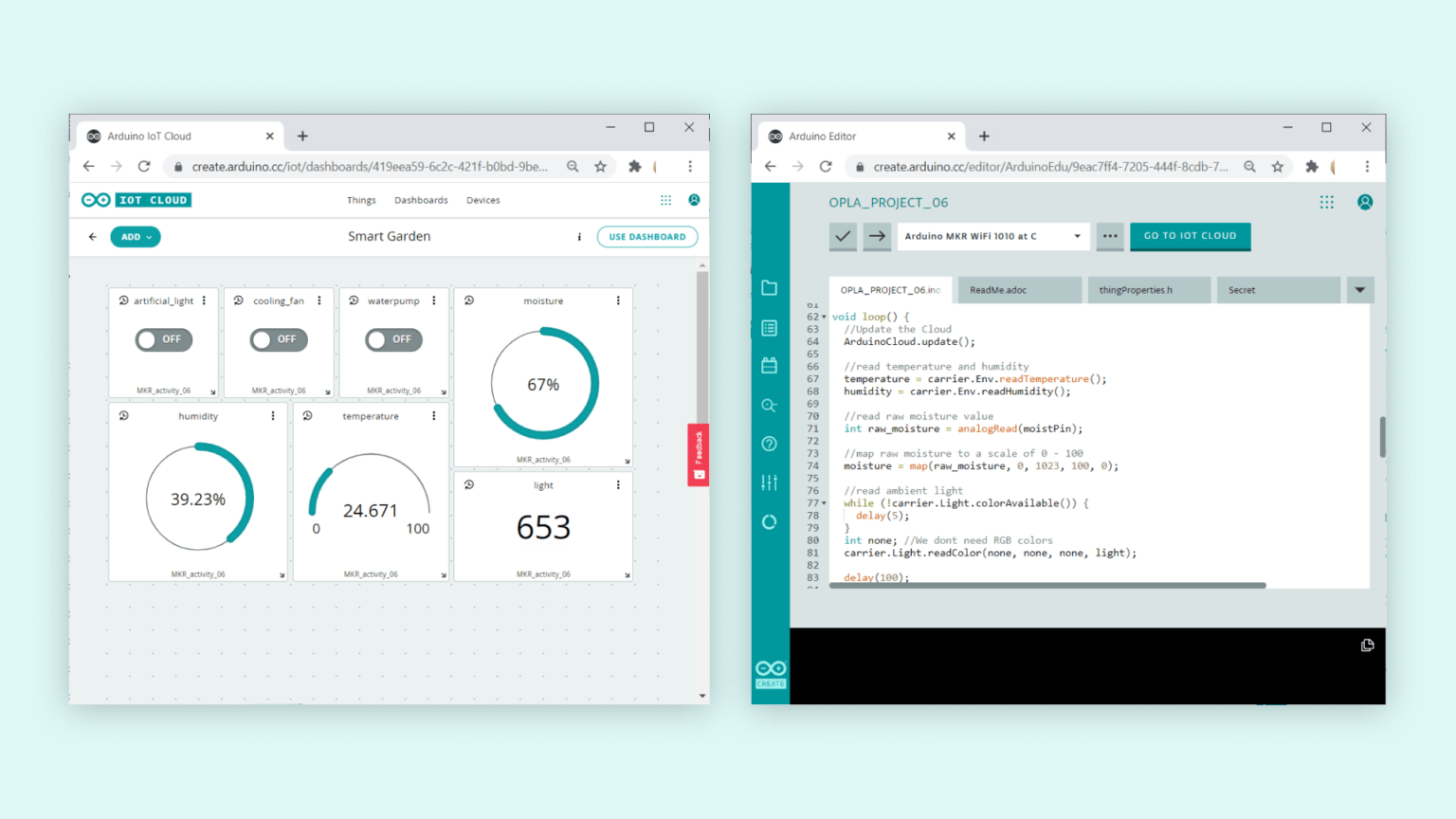Screen dimensions: 1456x819
Task: Open the Reference search icon in sidebar
Action: point(769,405)
